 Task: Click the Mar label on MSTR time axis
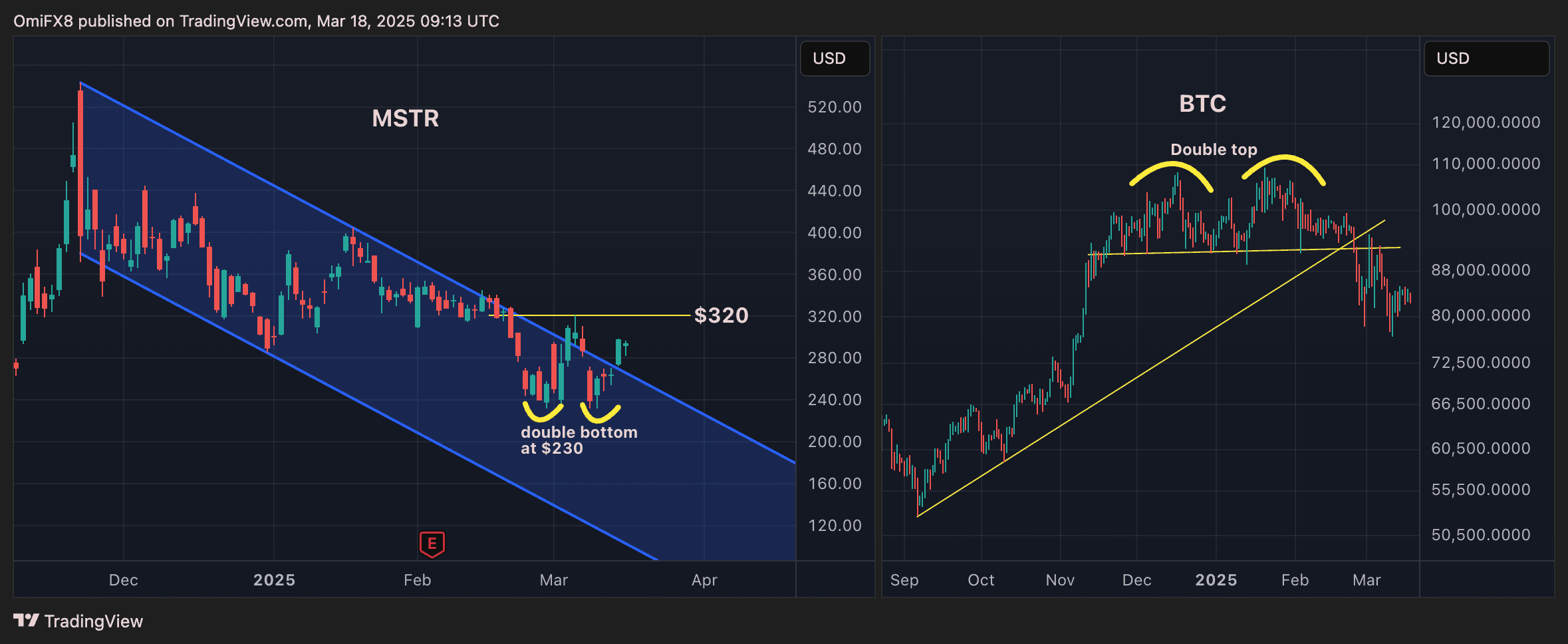tap(554, 580)
